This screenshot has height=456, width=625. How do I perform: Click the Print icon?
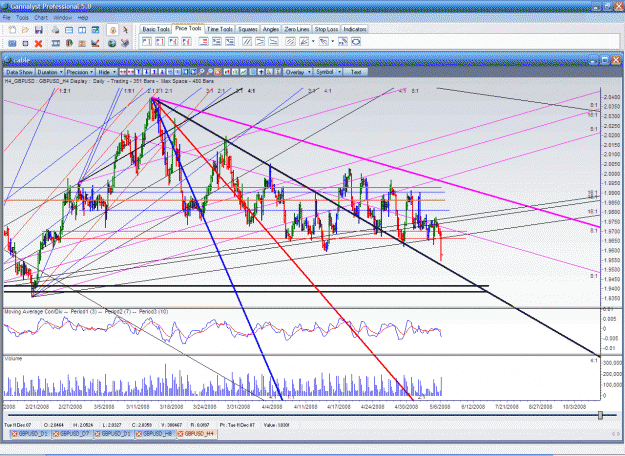55,30
